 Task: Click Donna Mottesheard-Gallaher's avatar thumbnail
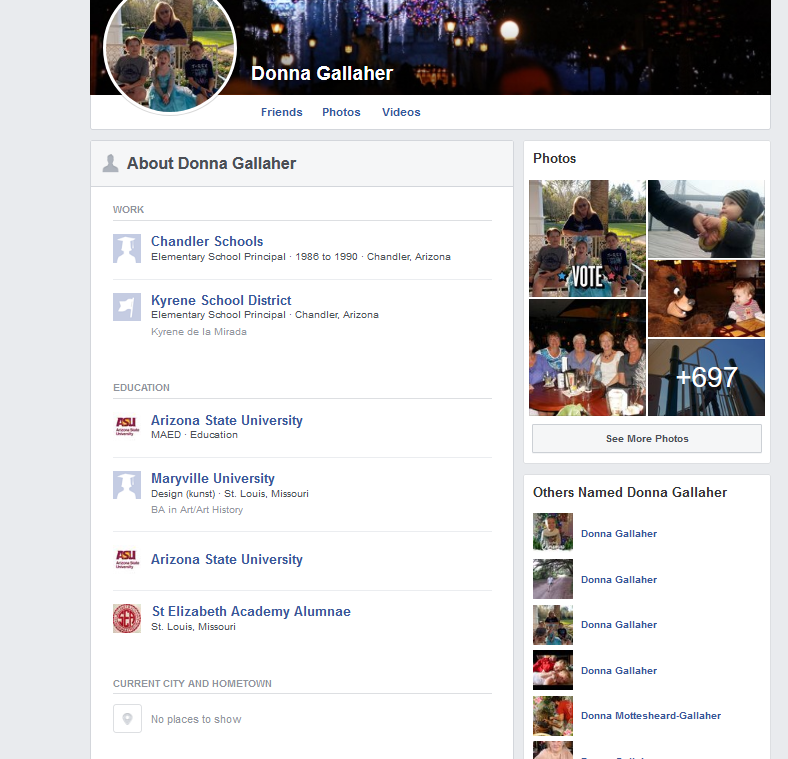click(553, 716)
